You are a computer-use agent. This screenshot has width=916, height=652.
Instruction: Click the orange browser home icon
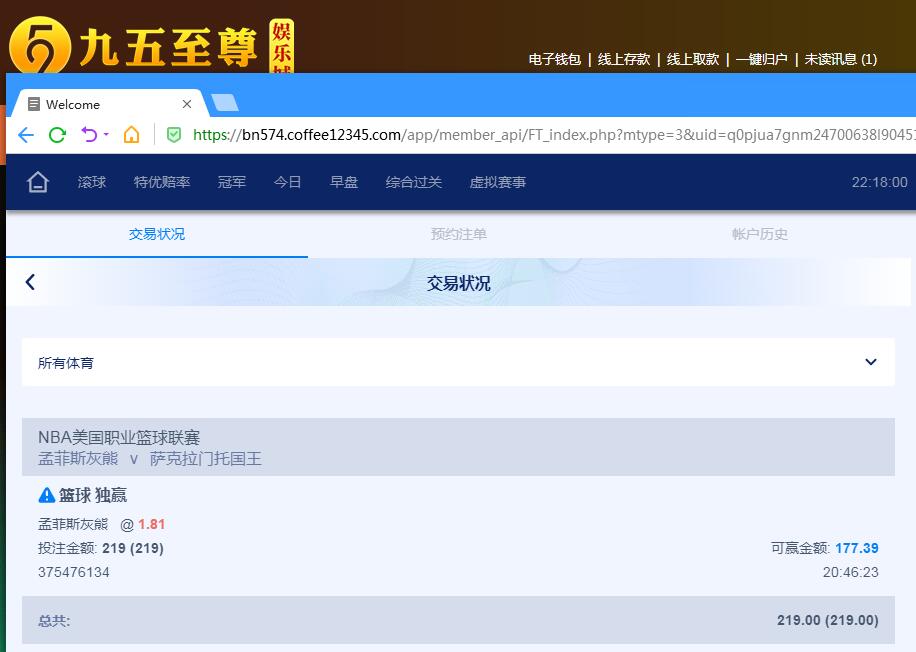(132, 135)
